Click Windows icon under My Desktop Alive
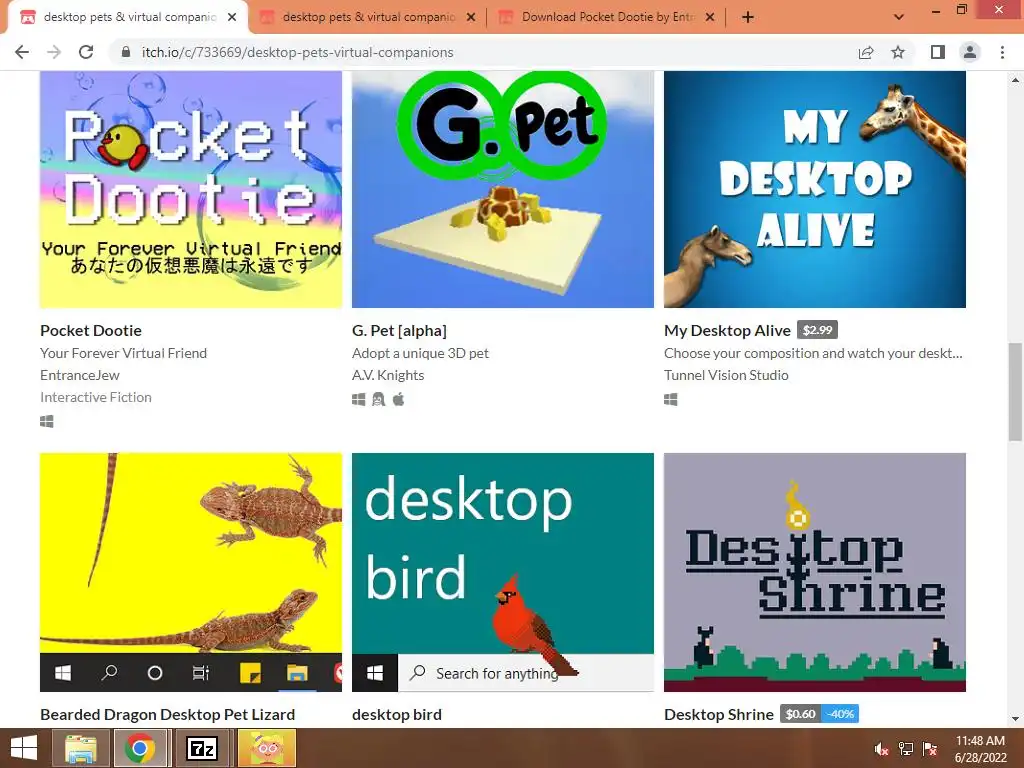Screen dimensions: 1024x768 [671, 399]
